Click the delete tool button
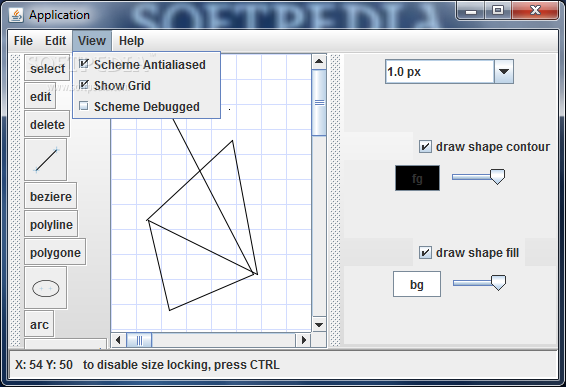Viewport: 566px width, 387px height. [47, 124]
